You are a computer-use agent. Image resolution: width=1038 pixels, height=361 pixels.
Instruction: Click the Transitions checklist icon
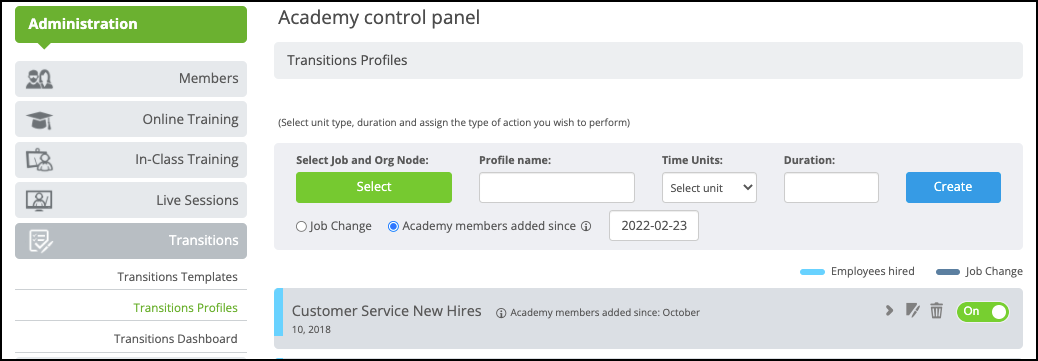(41, 241)
